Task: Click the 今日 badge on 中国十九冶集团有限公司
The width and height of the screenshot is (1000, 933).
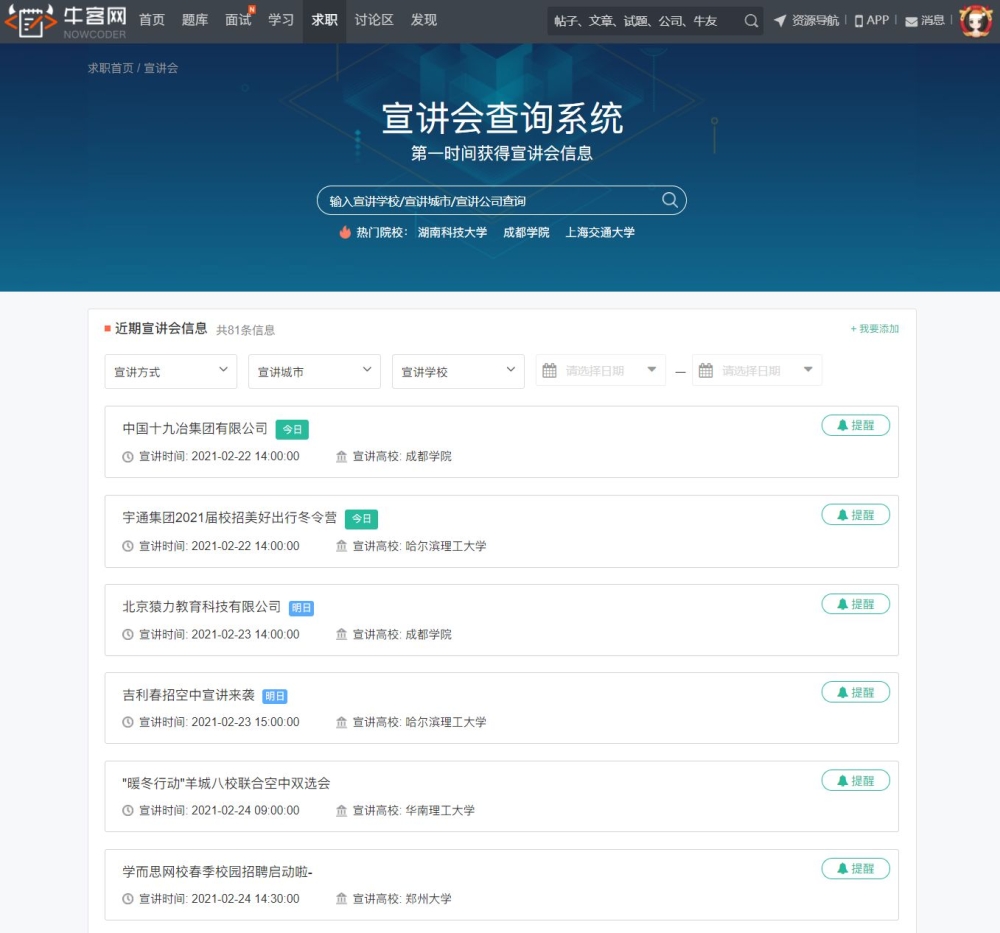Action: 292,429
